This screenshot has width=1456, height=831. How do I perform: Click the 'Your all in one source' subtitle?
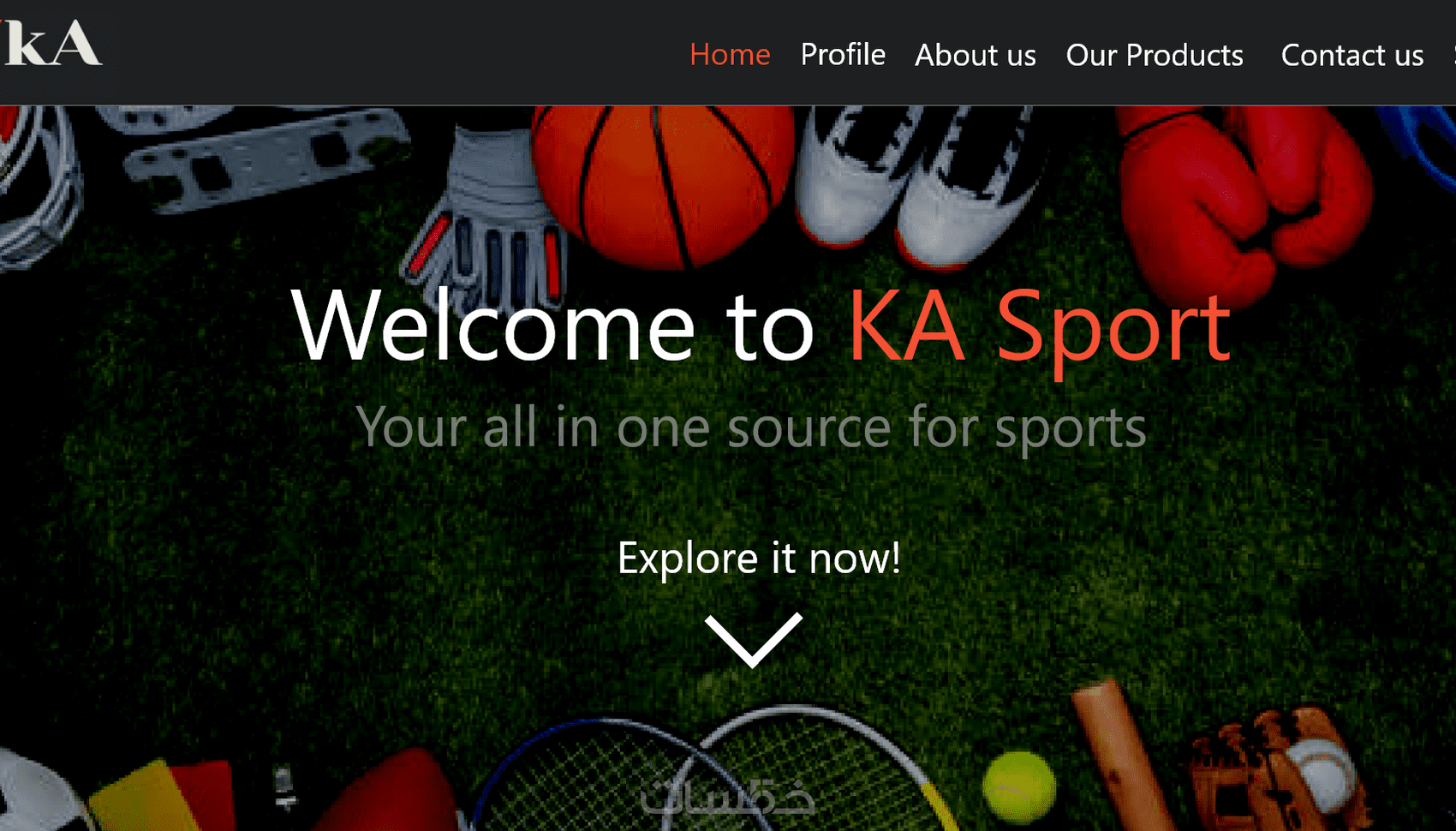click(751, 427)
